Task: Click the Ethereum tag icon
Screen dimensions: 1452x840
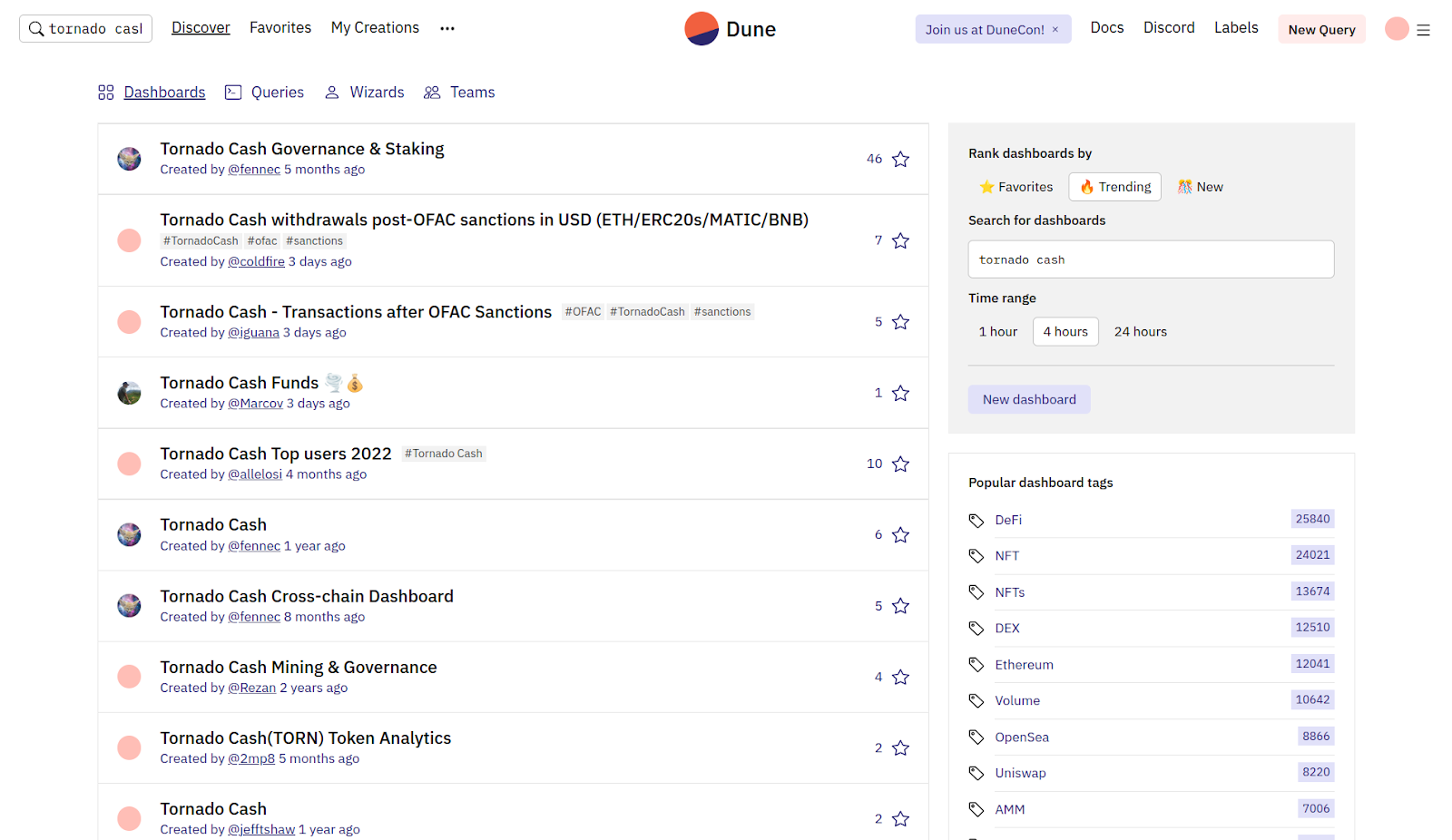Action: click(x=976, y=665)
